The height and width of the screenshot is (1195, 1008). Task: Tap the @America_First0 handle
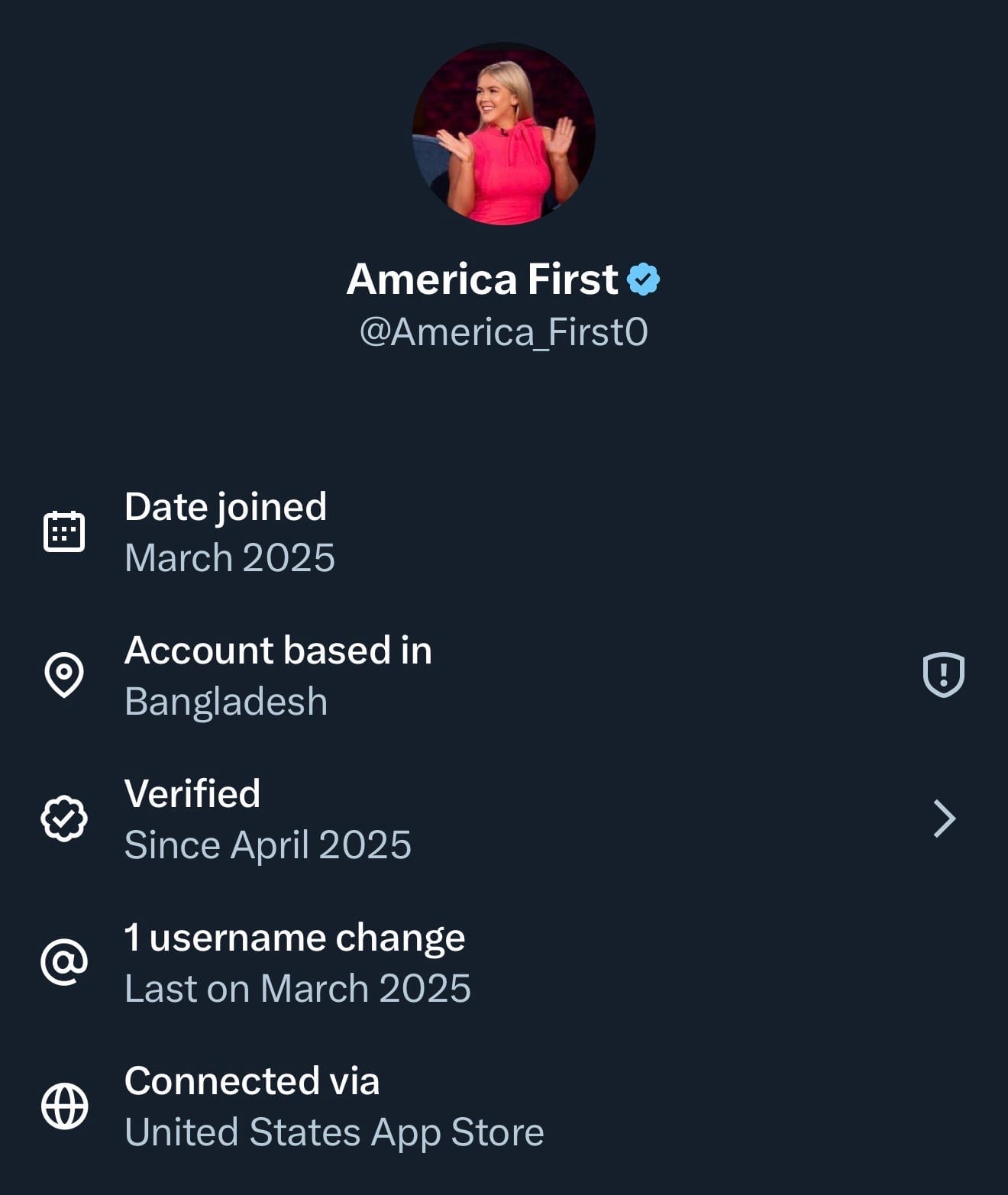[x=504, y=332]
